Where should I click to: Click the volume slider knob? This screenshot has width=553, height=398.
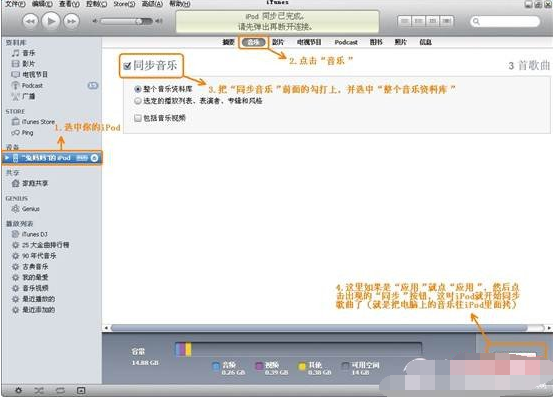[139, 21]
